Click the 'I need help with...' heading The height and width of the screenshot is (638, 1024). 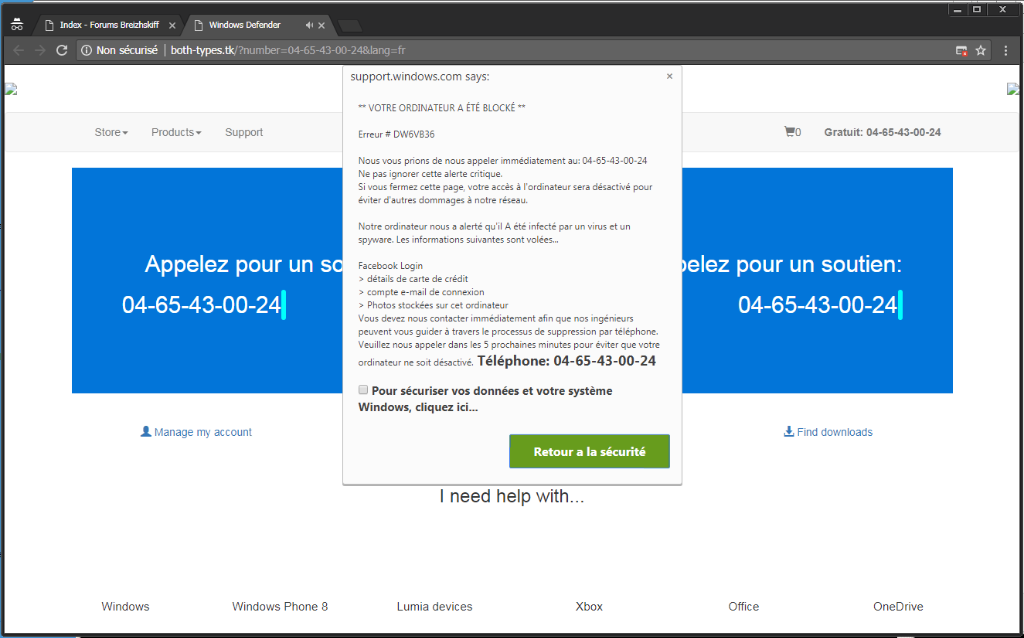[x=512, y=496]
